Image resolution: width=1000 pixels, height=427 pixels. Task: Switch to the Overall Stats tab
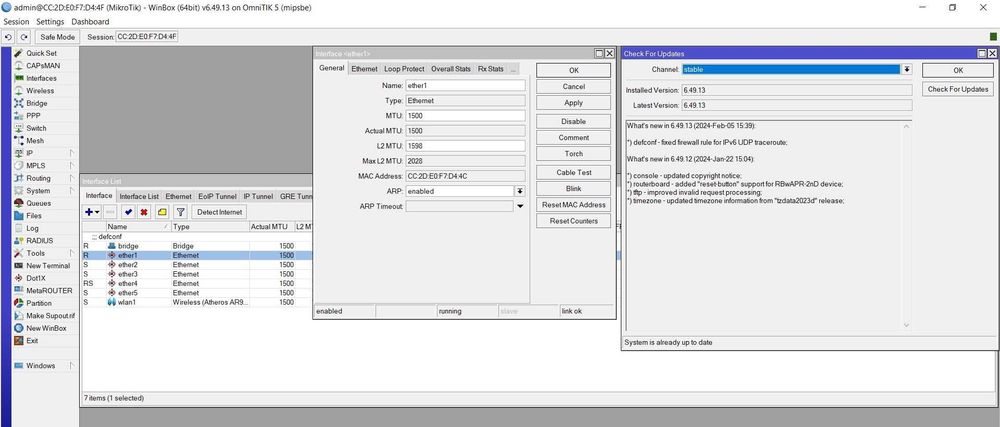tap(451, 69)
